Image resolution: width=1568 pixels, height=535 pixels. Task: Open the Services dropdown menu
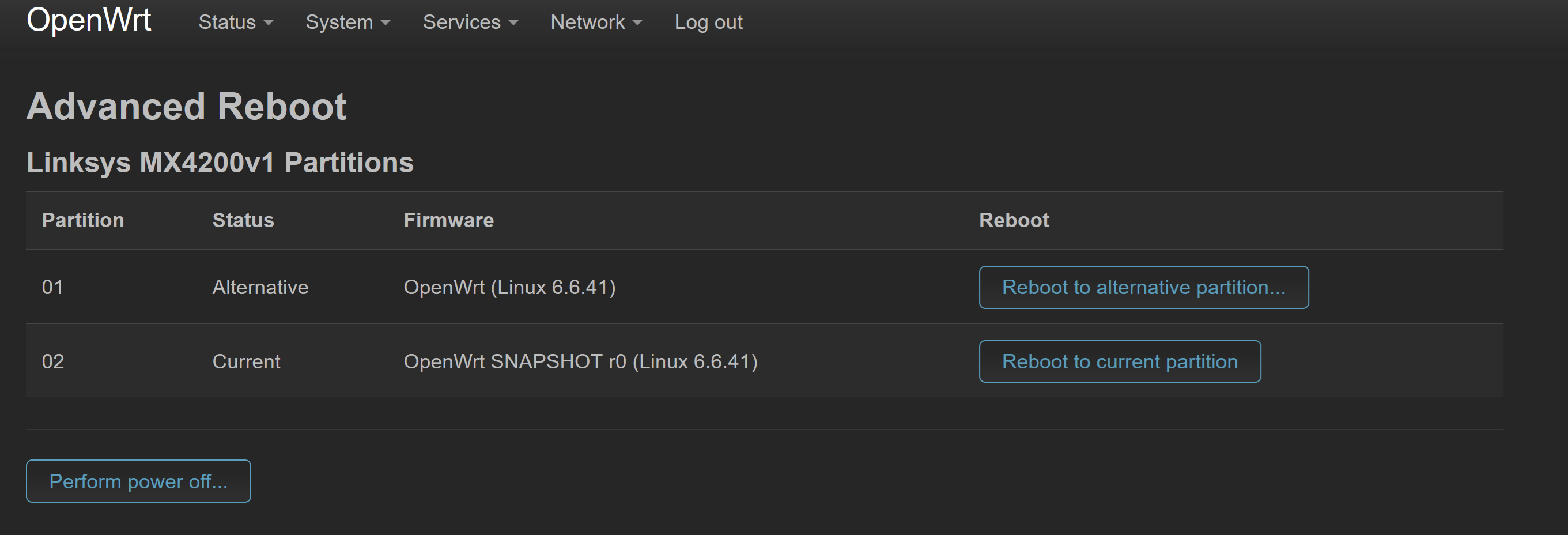click(x=471, y=22)
